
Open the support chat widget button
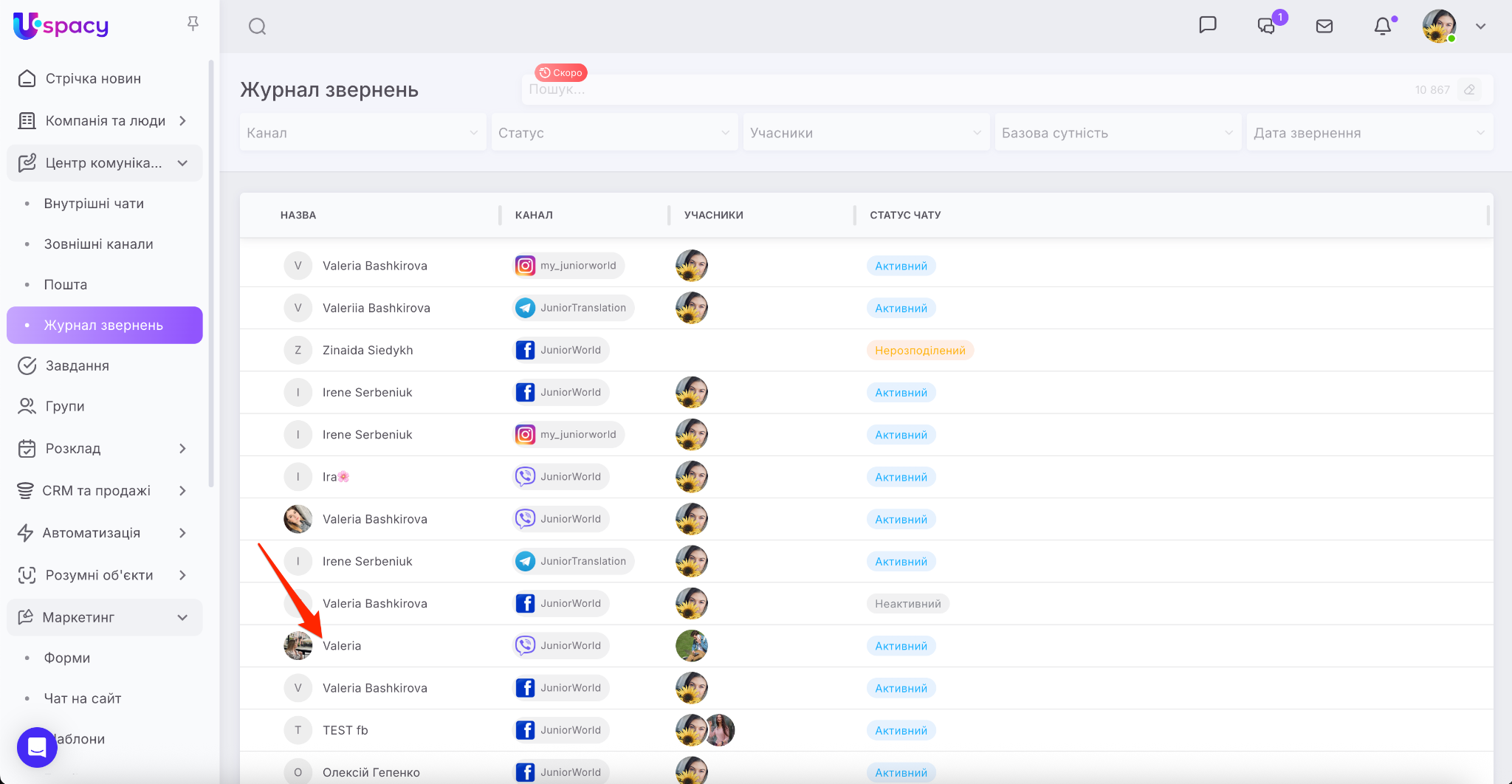(37, 747)
